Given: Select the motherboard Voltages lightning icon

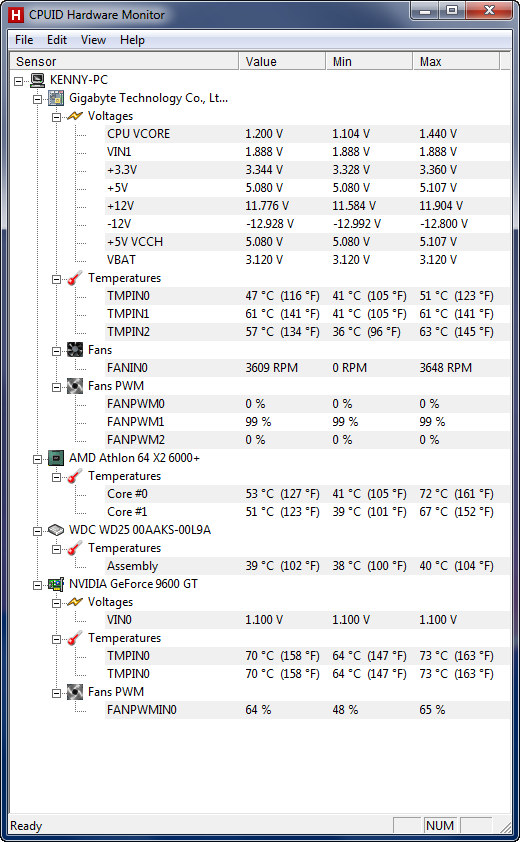Looking at the screenshot, I should (x=75, y=116).
